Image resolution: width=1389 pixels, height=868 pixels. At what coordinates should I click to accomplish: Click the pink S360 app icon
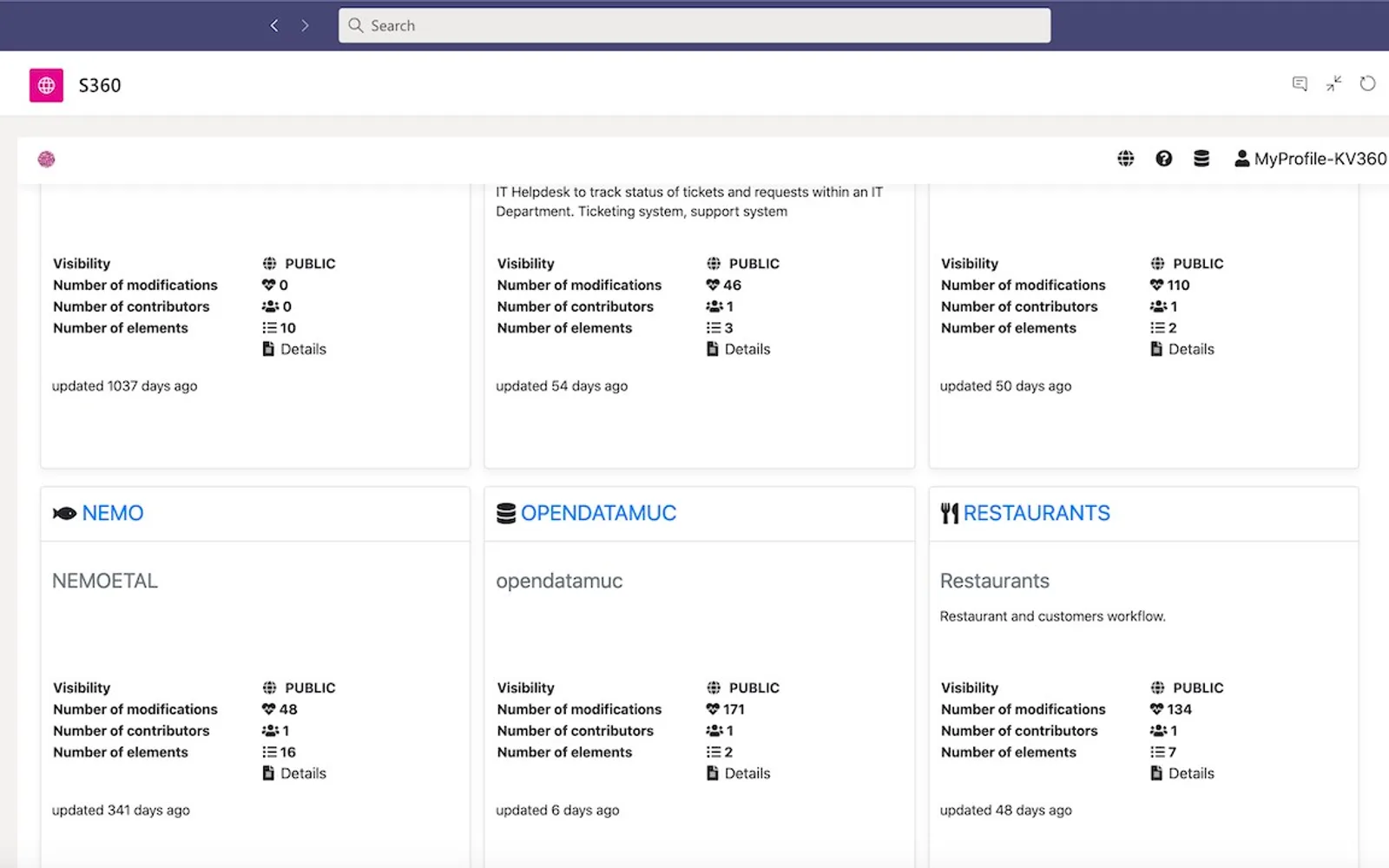click(x=46, y=85)
